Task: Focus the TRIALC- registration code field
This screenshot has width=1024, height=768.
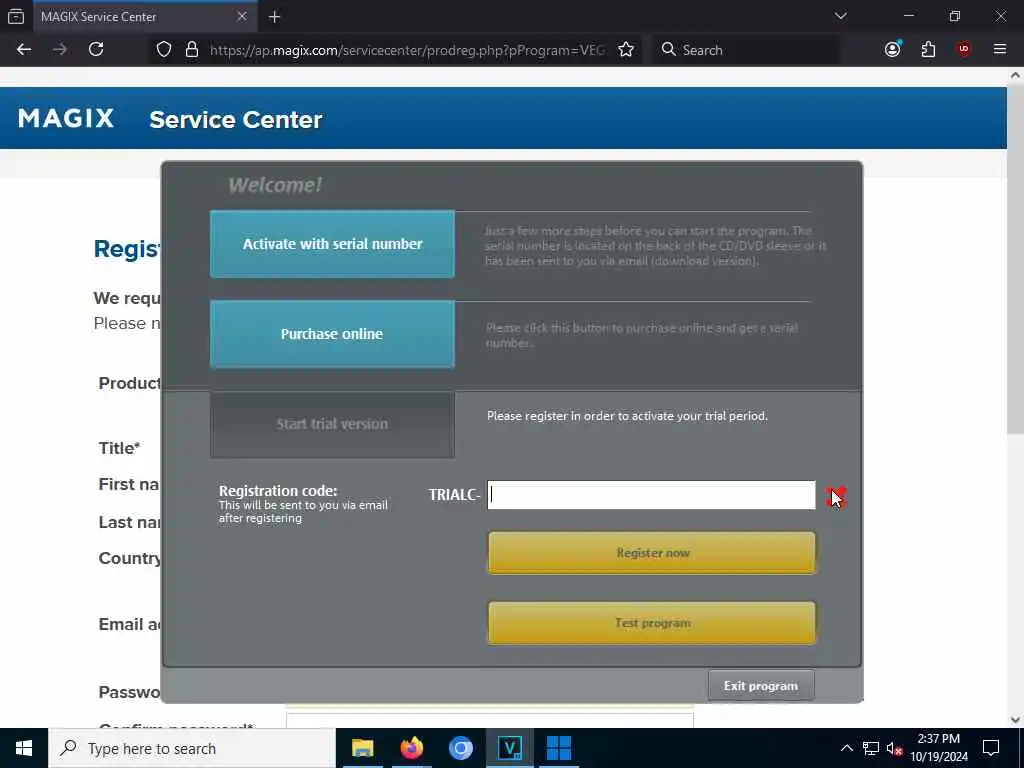Action: pos(651,495)
